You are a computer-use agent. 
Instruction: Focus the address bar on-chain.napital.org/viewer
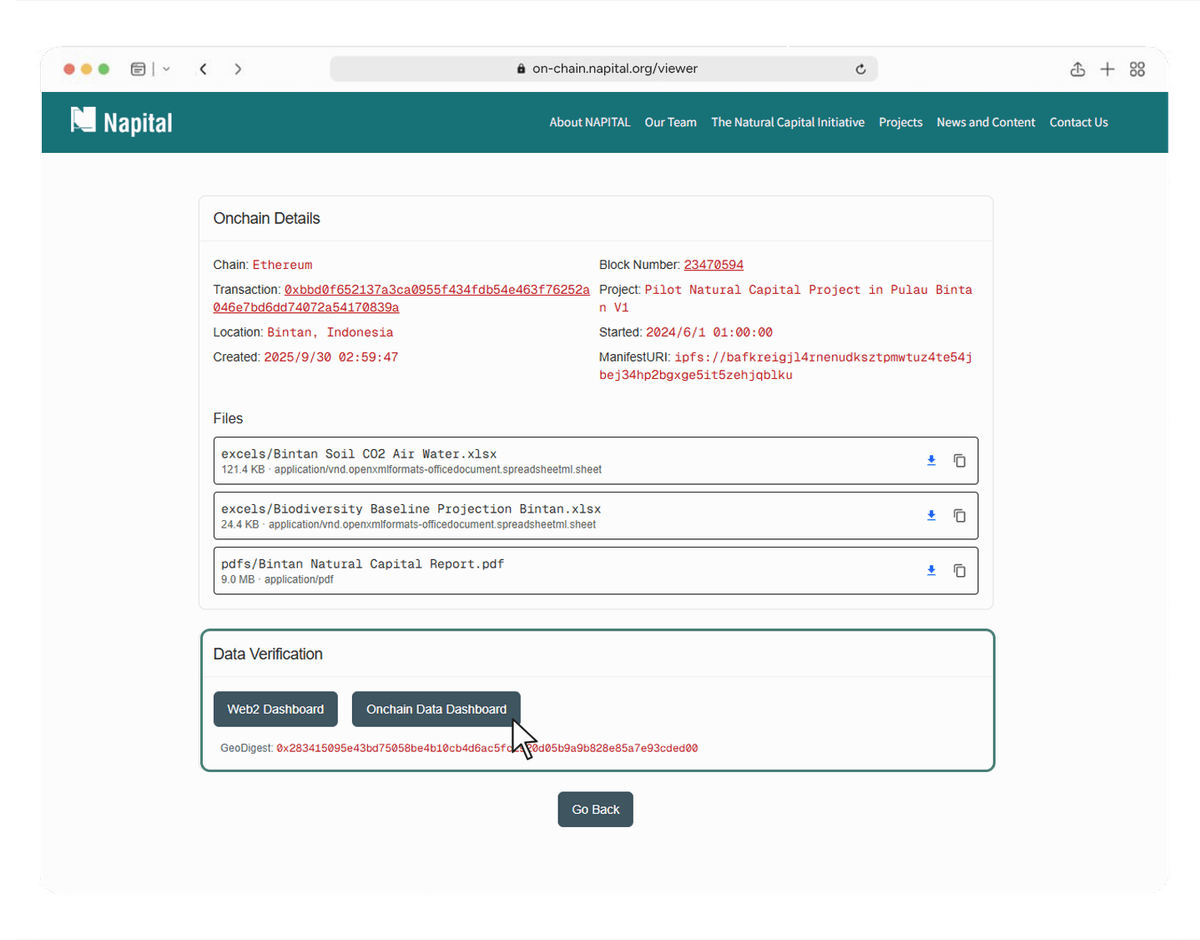click(604, 69)
